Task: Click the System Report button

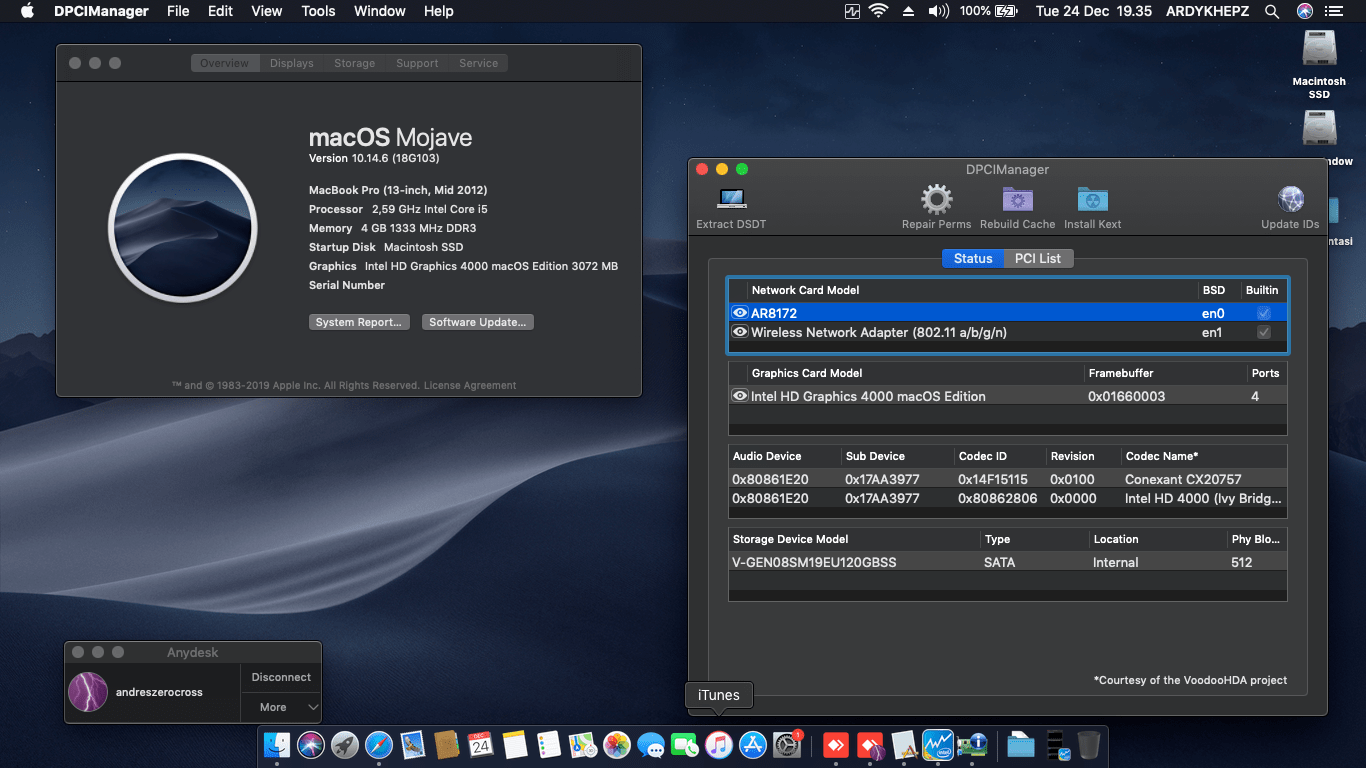Action: click(359, 321)
